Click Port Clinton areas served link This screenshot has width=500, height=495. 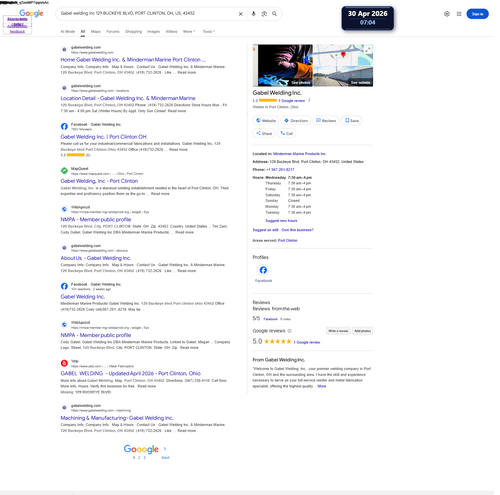point(288,240)
